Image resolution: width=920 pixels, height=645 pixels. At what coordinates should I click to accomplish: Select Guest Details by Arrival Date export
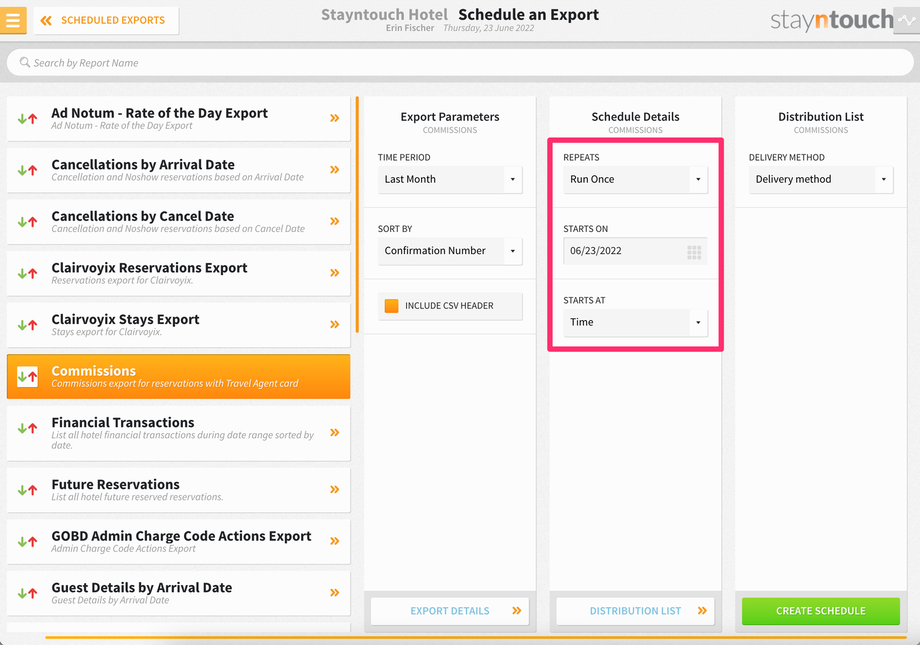[178, 593]
